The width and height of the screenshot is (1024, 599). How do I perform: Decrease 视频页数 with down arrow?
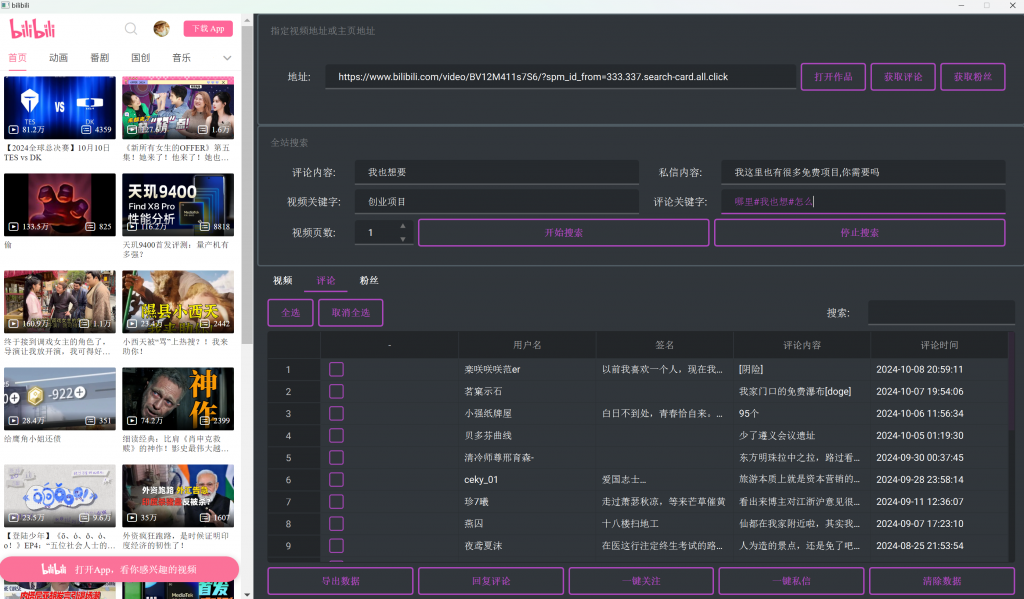pyautogui.click(x=402, y=239)
